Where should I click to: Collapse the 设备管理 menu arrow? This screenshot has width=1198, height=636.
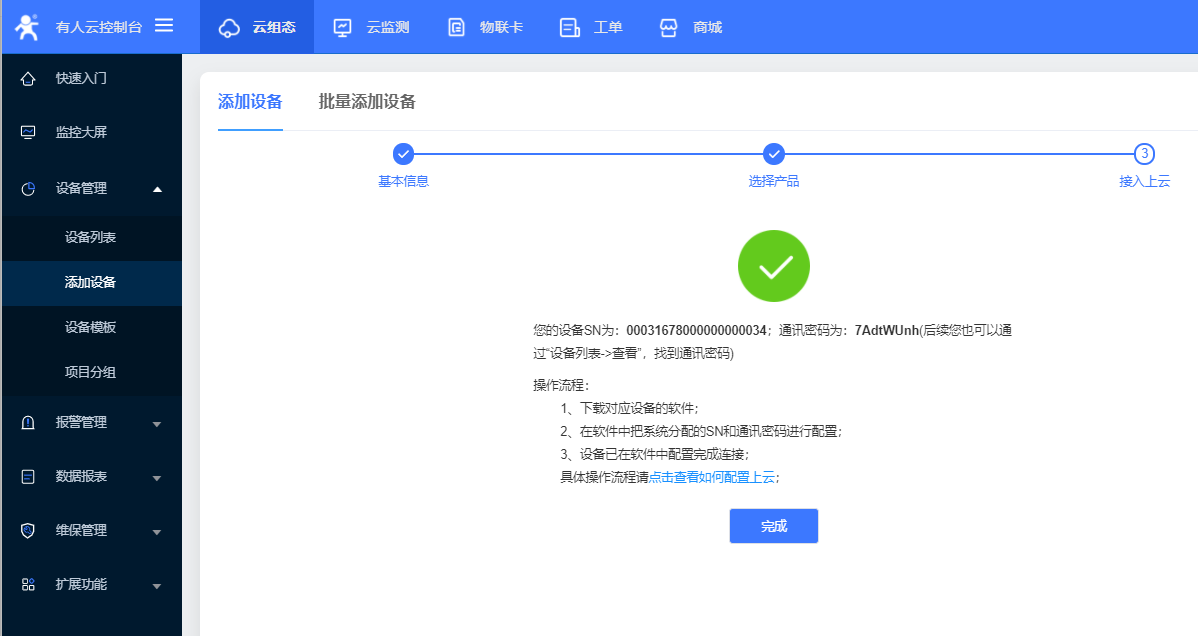pos(157,189)
